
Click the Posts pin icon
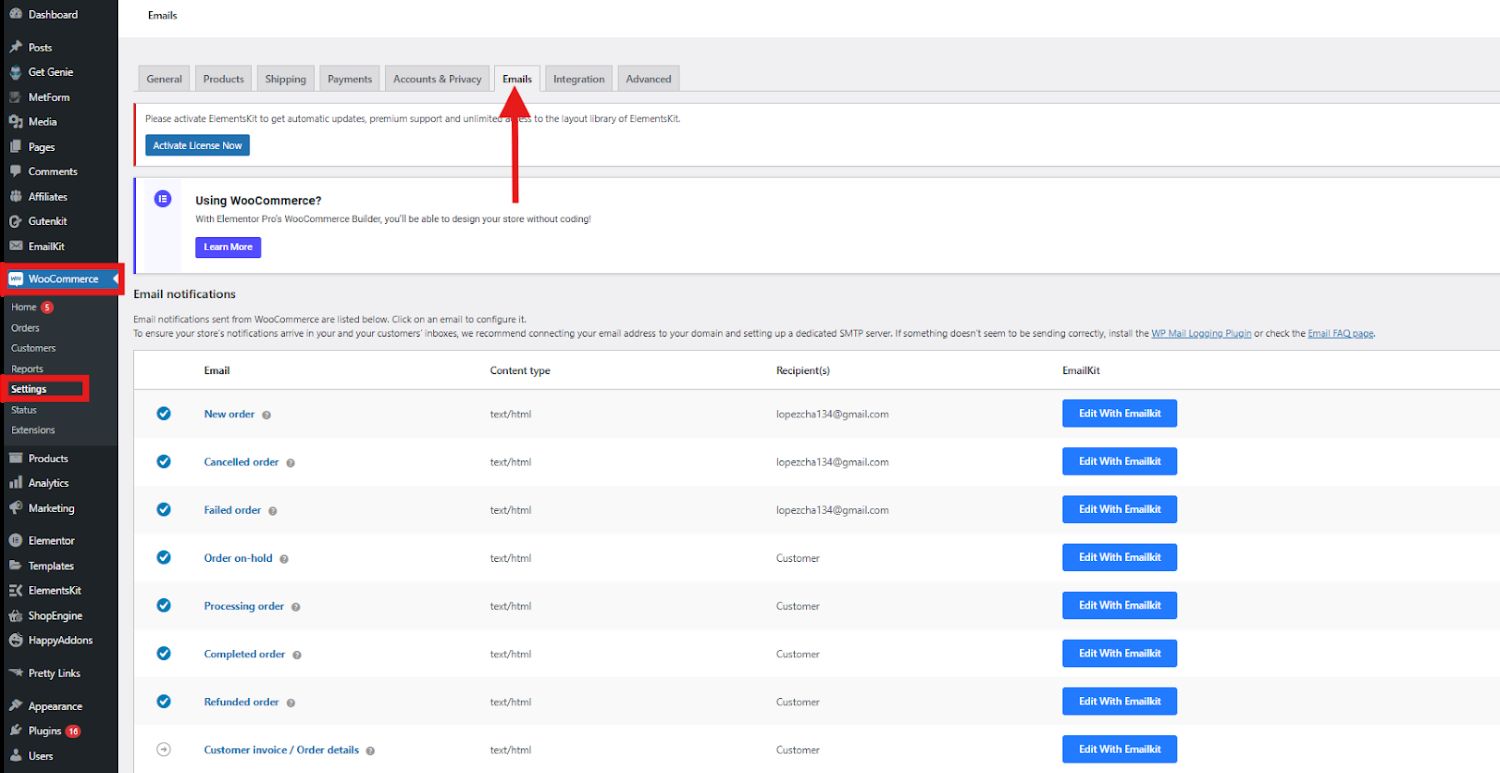[x=16, y=47]
